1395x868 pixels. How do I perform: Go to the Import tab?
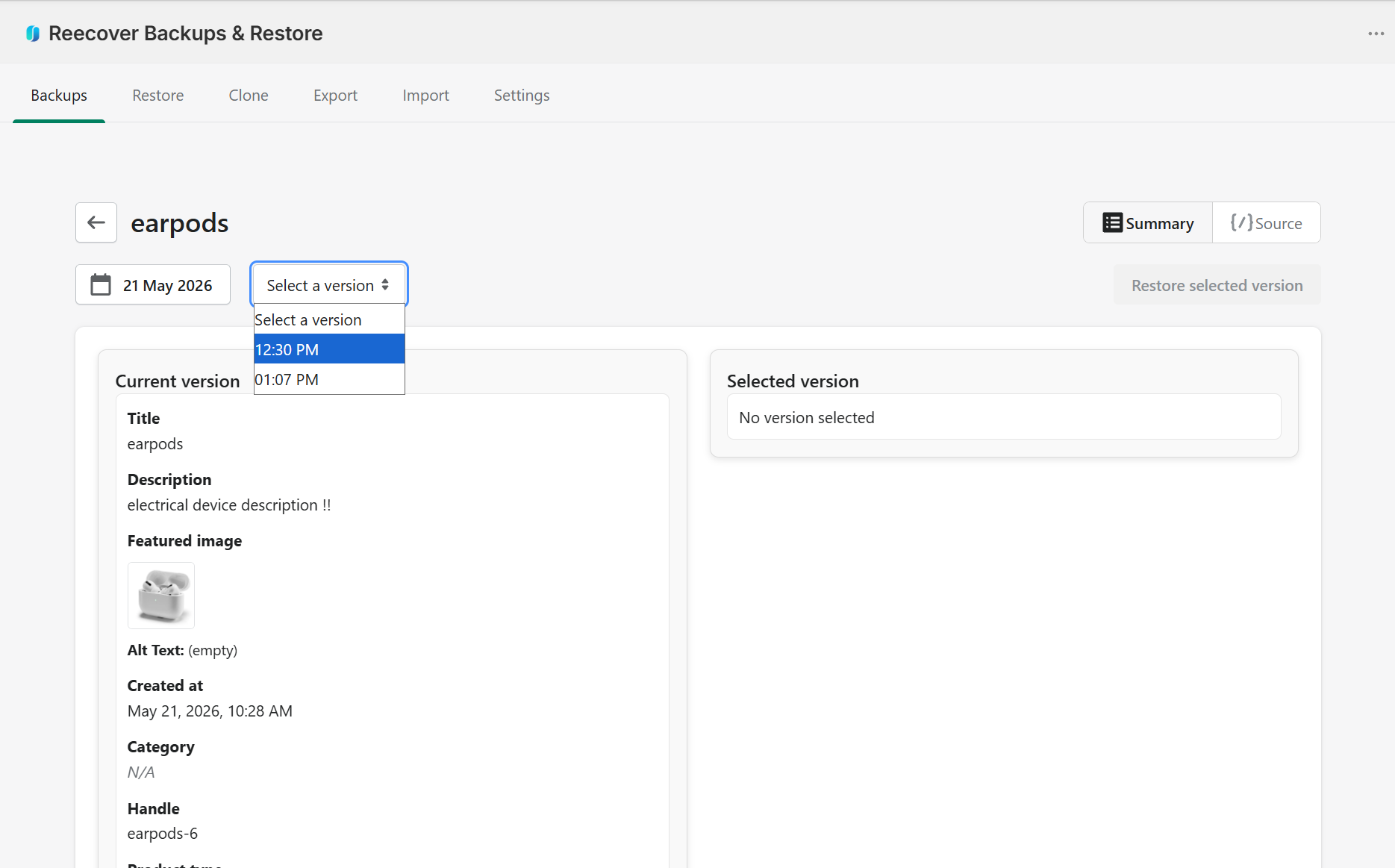click(x=425, y=96)
